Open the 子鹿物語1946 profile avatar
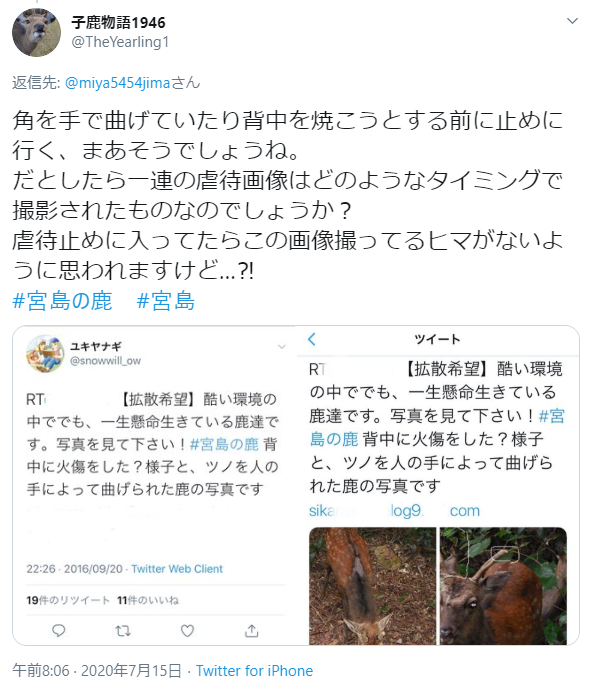This screenshot has height=693, width=593. 36,32
